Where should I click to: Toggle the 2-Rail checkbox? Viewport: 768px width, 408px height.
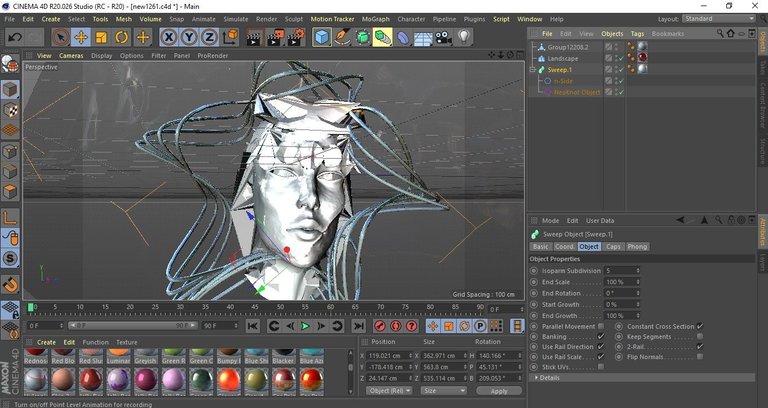click(x=700, y=346)
